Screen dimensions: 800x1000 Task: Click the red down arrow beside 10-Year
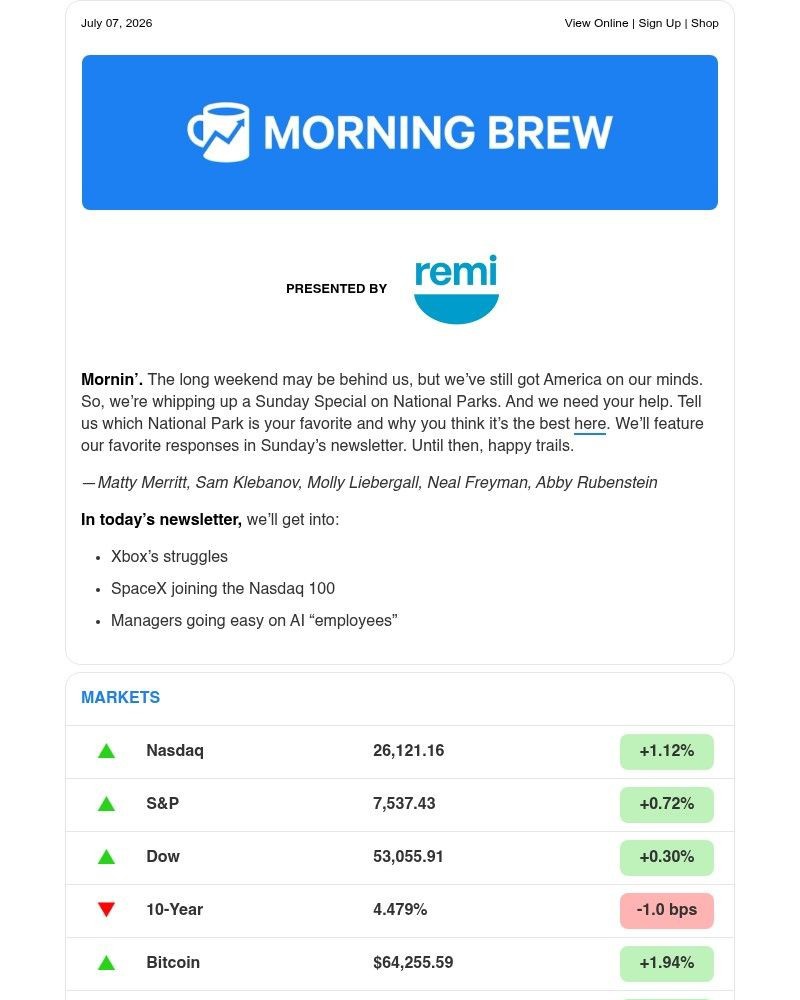(107, 909)
